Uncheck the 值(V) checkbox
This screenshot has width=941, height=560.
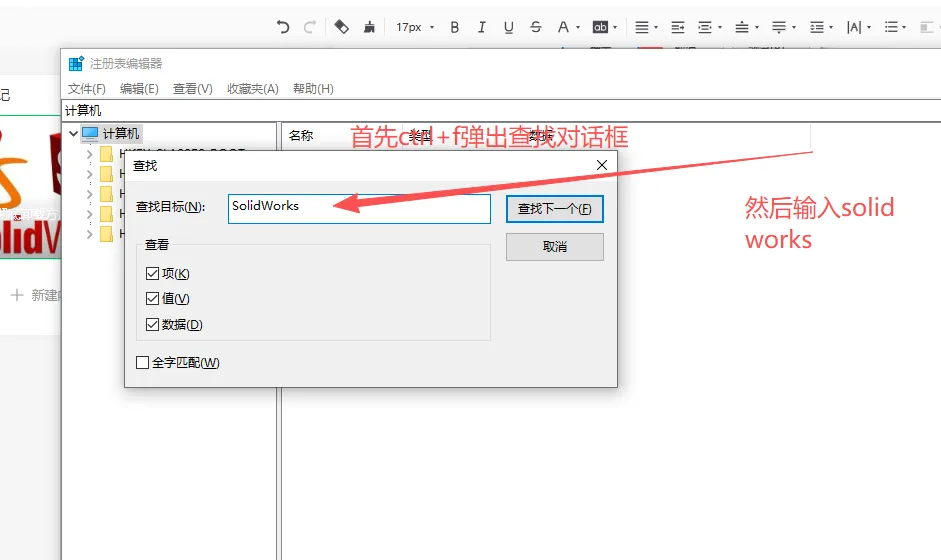pos(152,298)
